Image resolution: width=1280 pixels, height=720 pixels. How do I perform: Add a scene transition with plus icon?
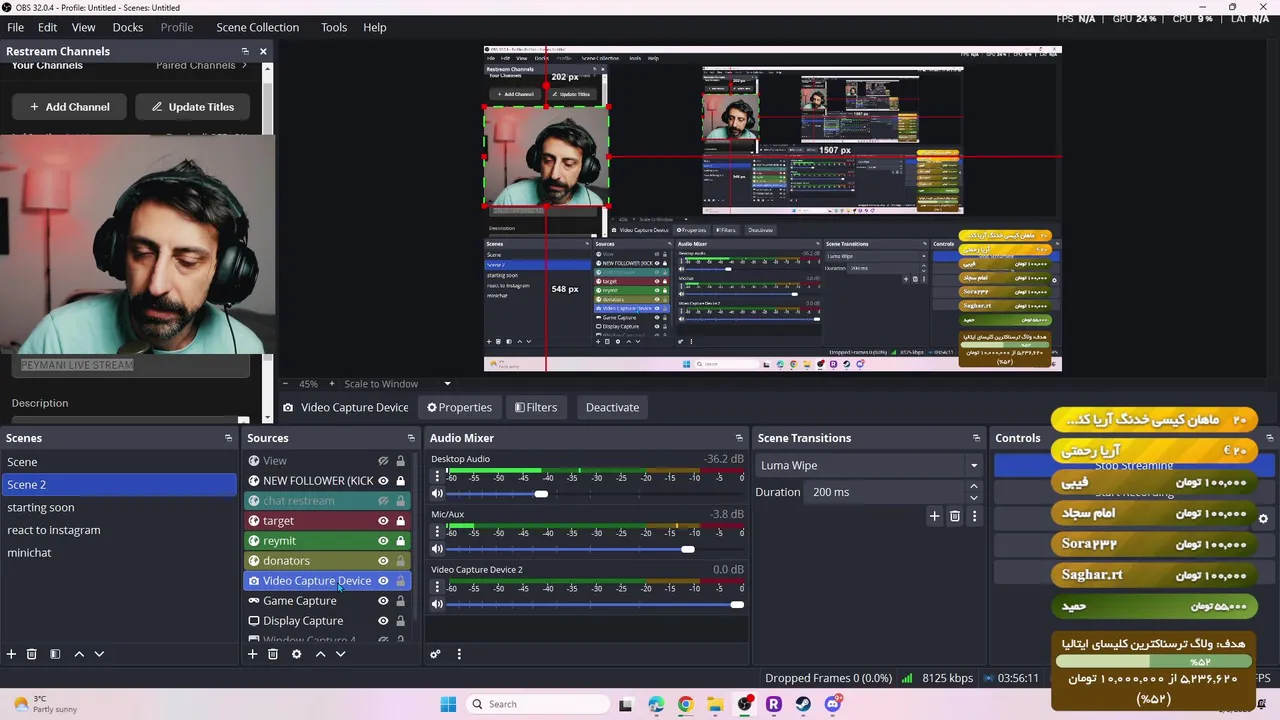click(x=934, y=516)
